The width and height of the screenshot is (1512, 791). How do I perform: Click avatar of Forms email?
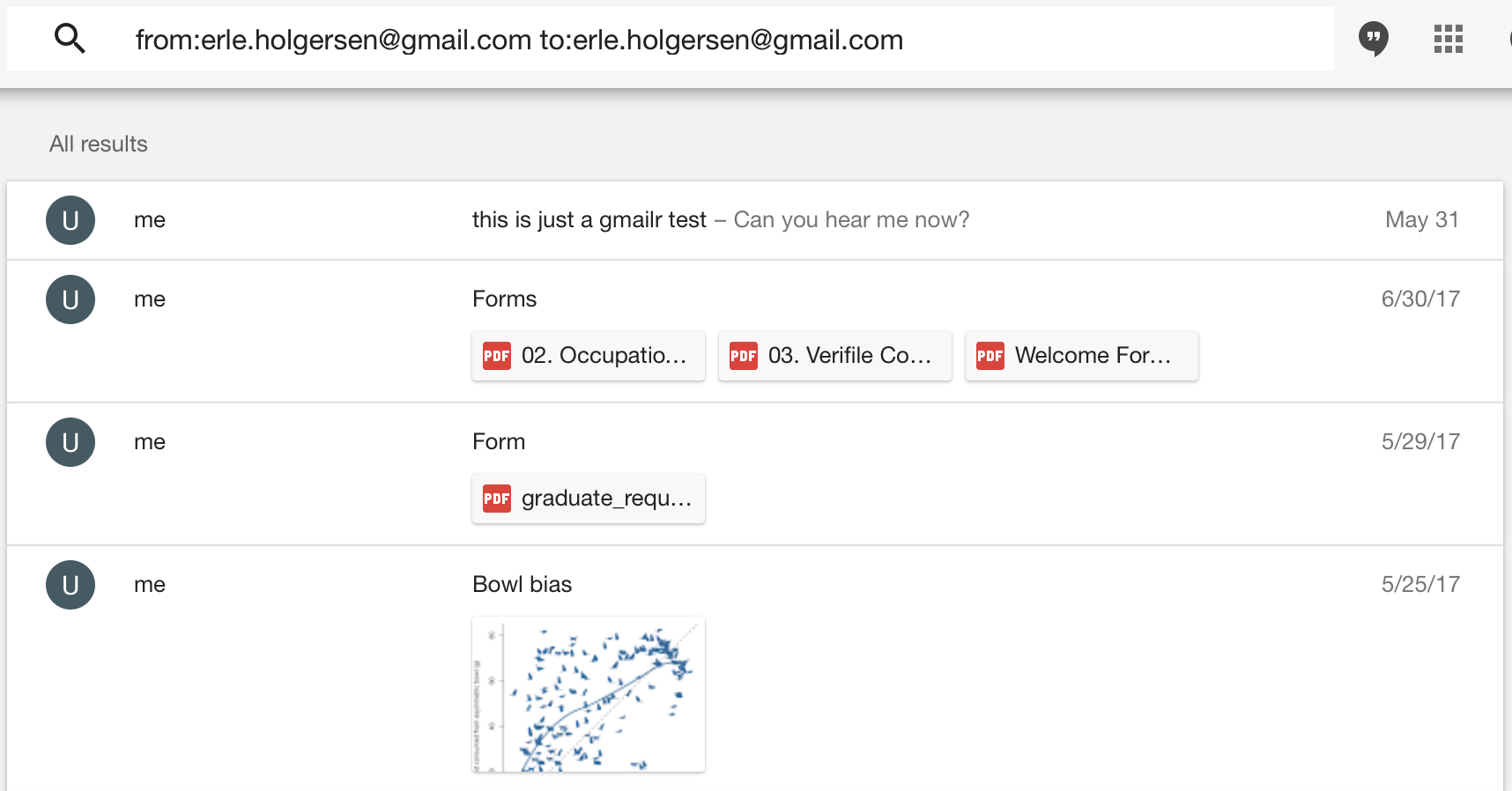pyautogui.click(x=70, y=299)
